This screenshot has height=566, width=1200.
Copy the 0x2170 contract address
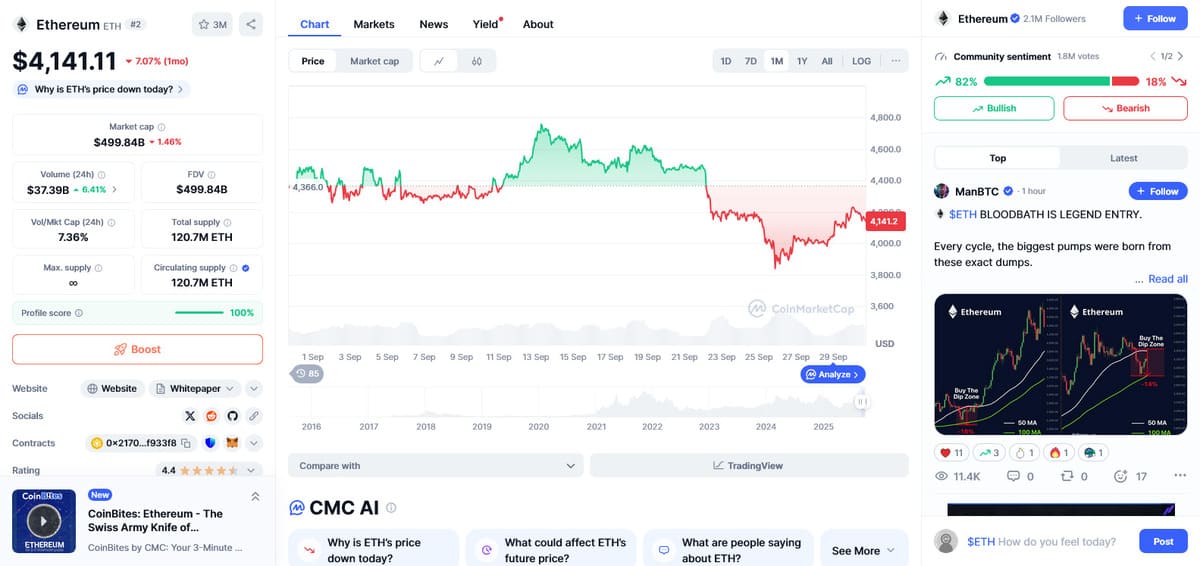coord(186,443)
